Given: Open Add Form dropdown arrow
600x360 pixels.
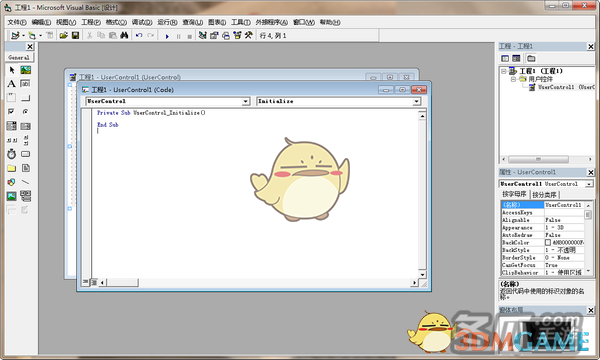Looking at the screenshot, I should [40, 36].
